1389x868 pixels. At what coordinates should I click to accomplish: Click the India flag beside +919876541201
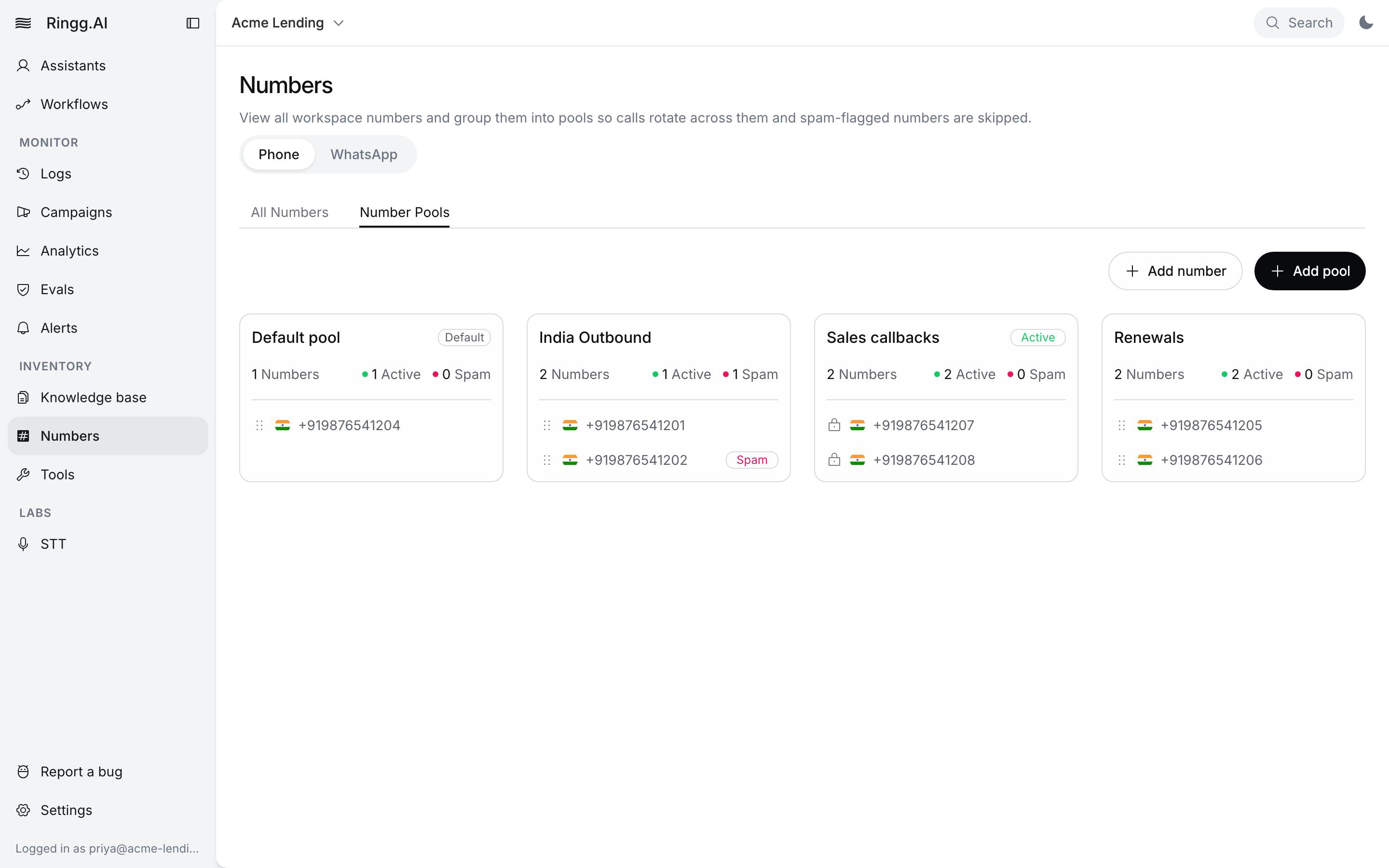(x=570, y=425)
